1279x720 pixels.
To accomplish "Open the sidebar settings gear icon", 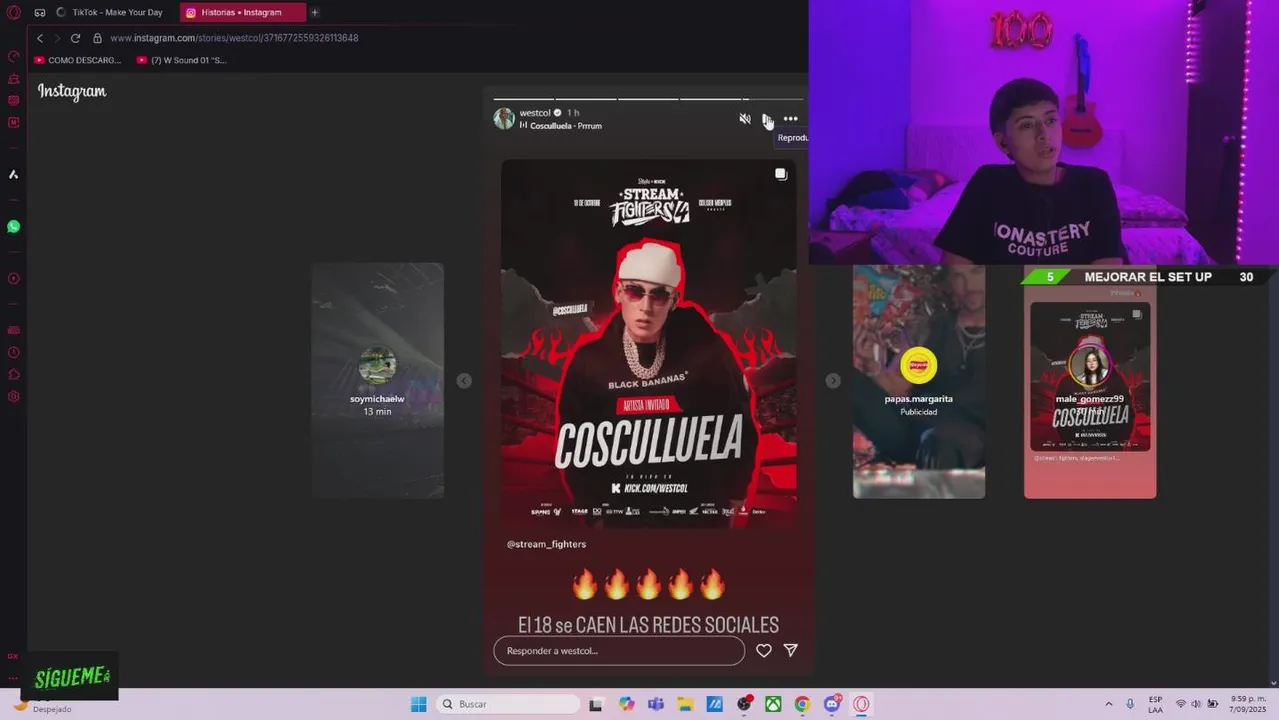I will (x=13, y=397).
